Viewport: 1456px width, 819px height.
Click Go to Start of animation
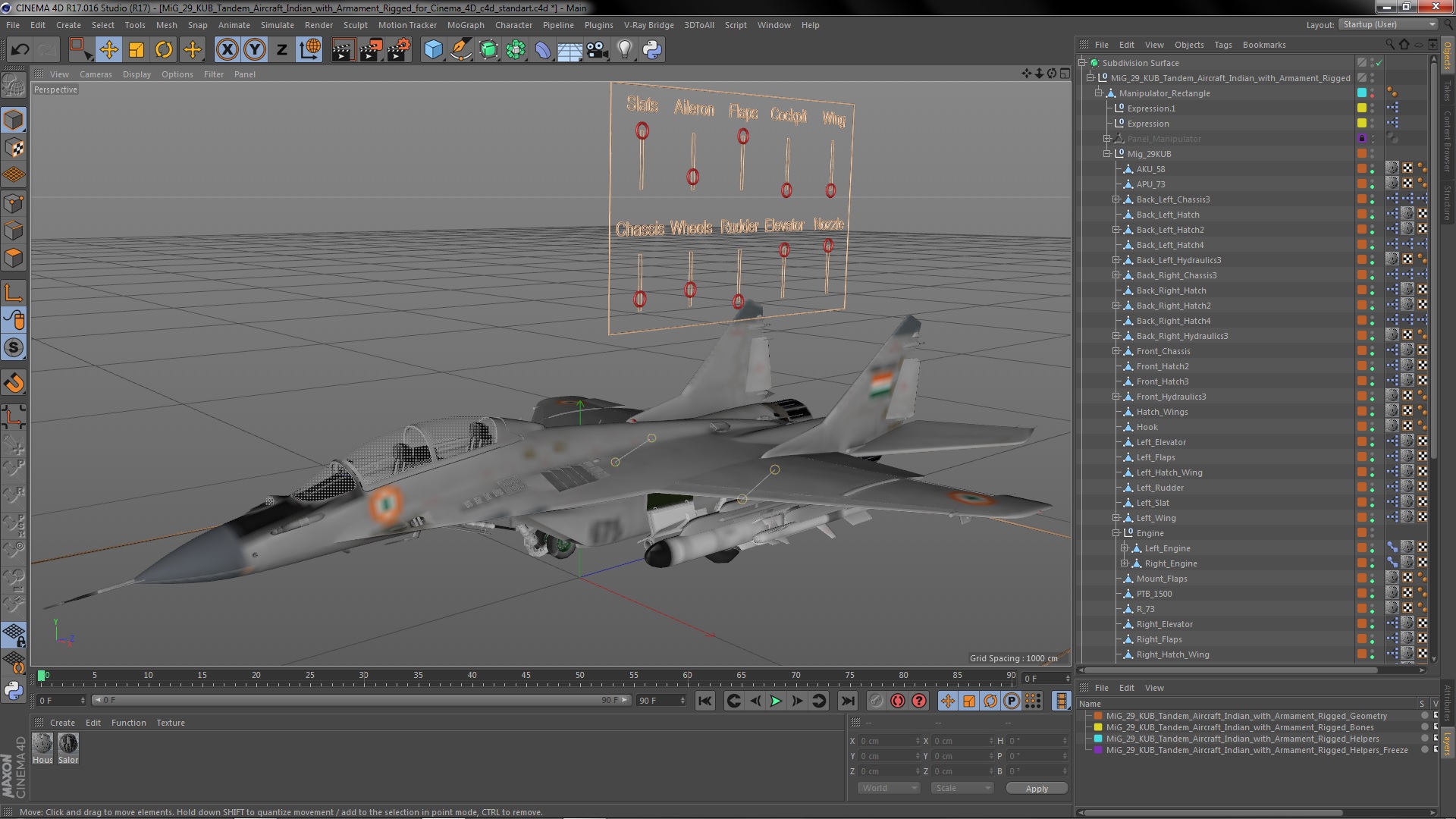(704, 701)
